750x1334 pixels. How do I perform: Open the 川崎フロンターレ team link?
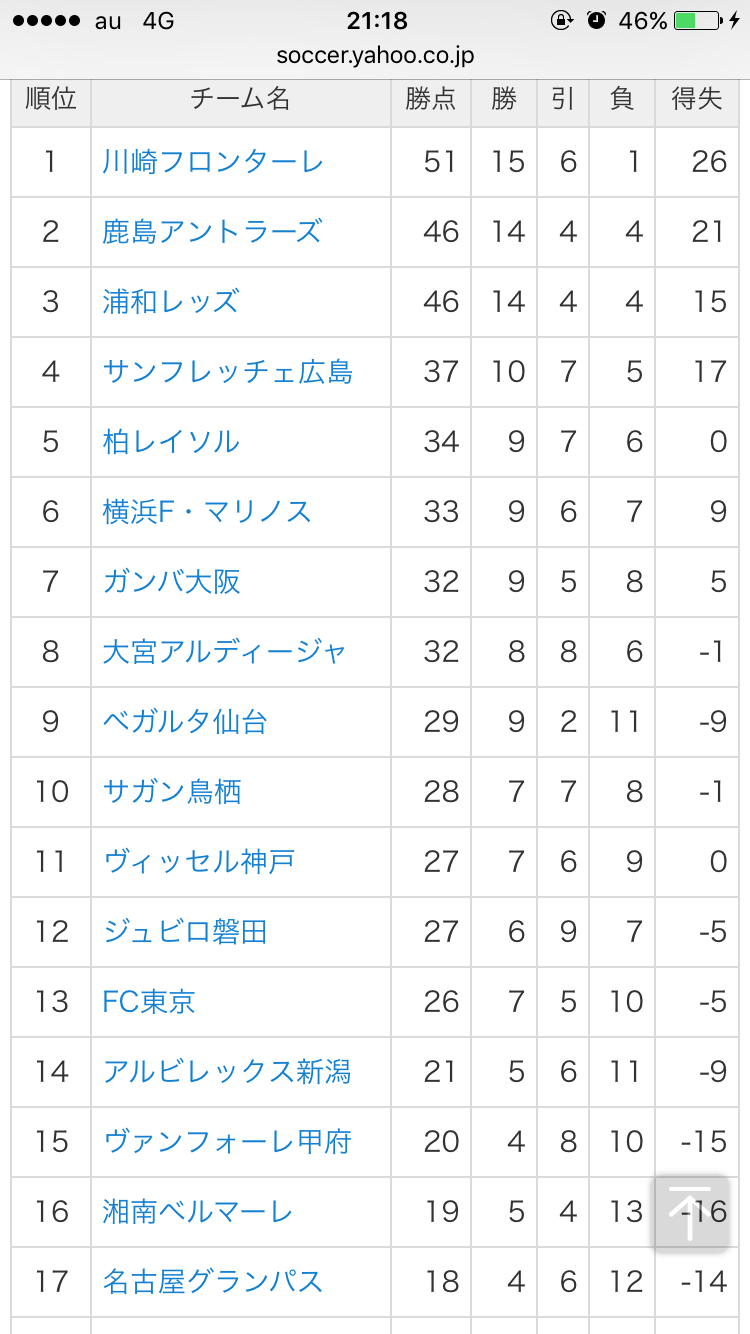(213, 162)
